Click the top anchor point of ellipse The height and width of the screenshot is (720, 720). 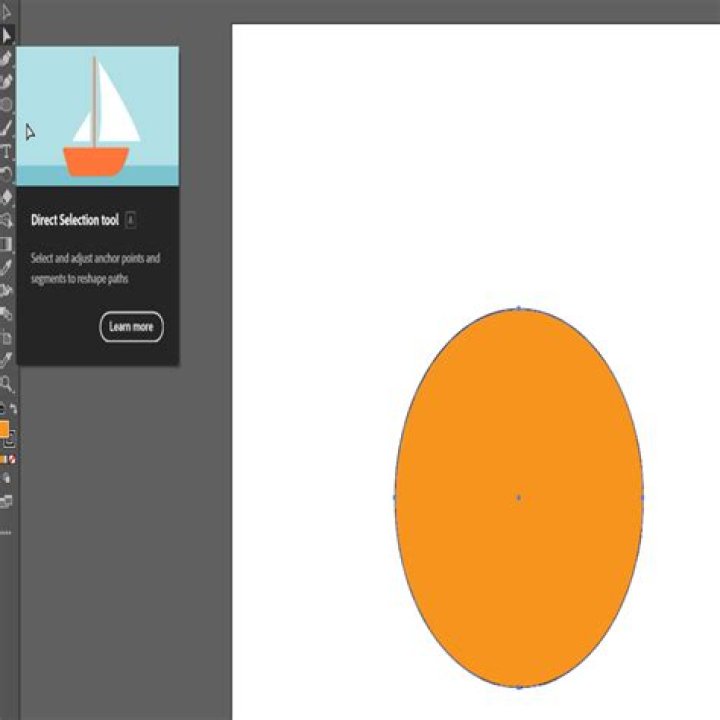[x=518, y=308]
